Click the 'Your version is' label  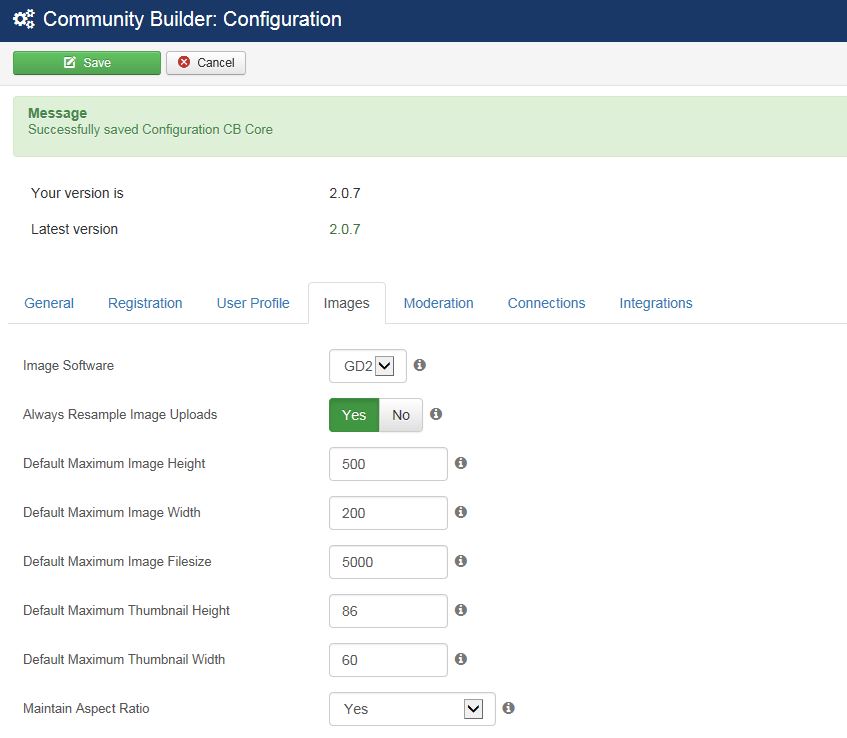pyautogui.click(x=77, y=193)
